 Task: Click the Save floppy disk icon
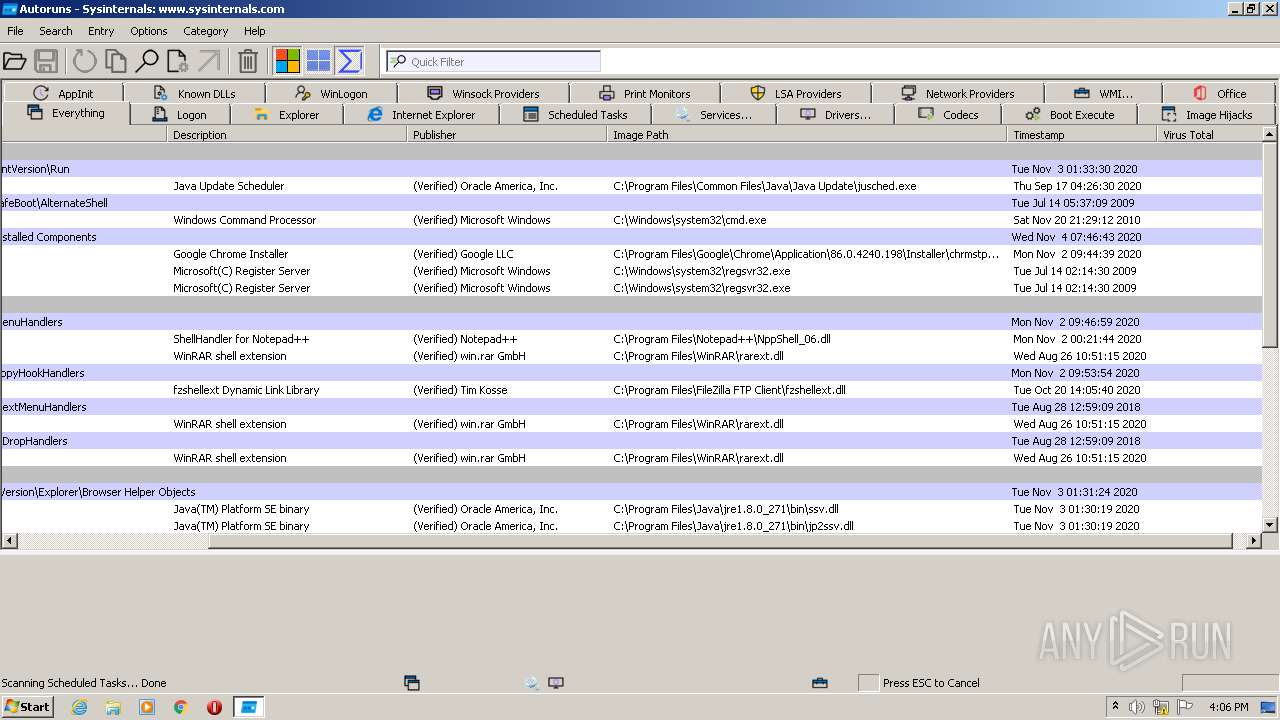pyautogui.click(x=46, y=61)
